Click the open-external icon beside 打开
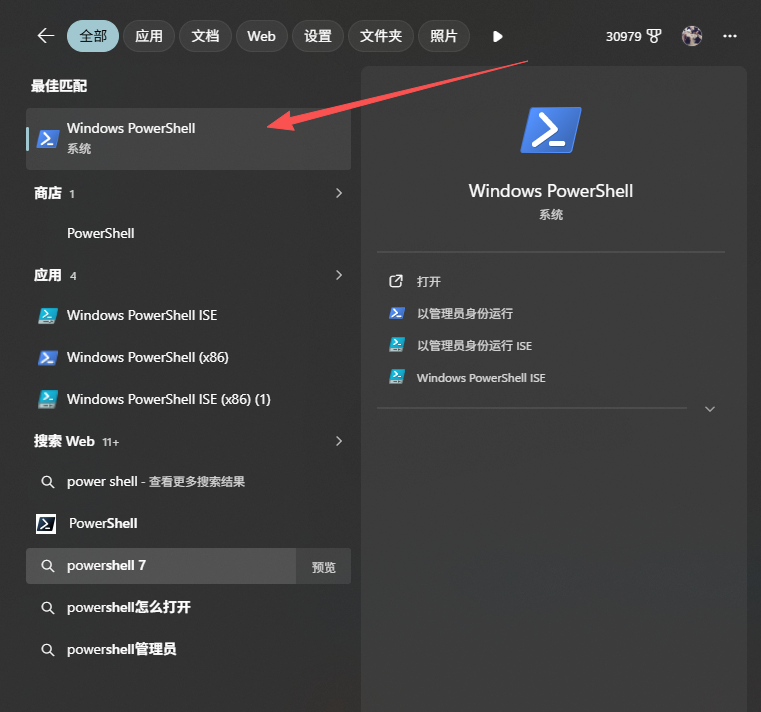 [396, 281]
